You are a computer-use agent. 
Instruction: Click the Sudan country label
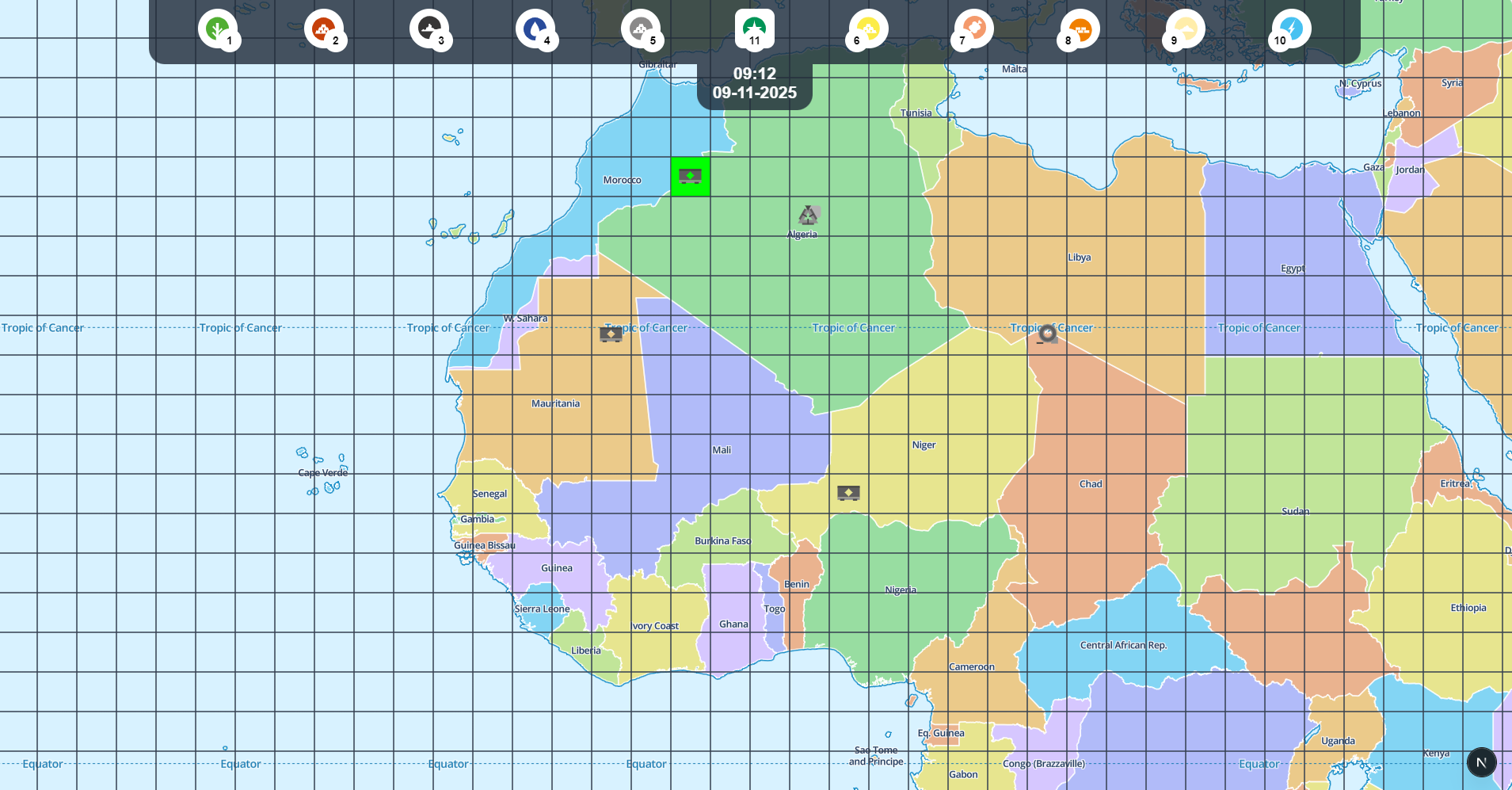[x=1296, y=511]
